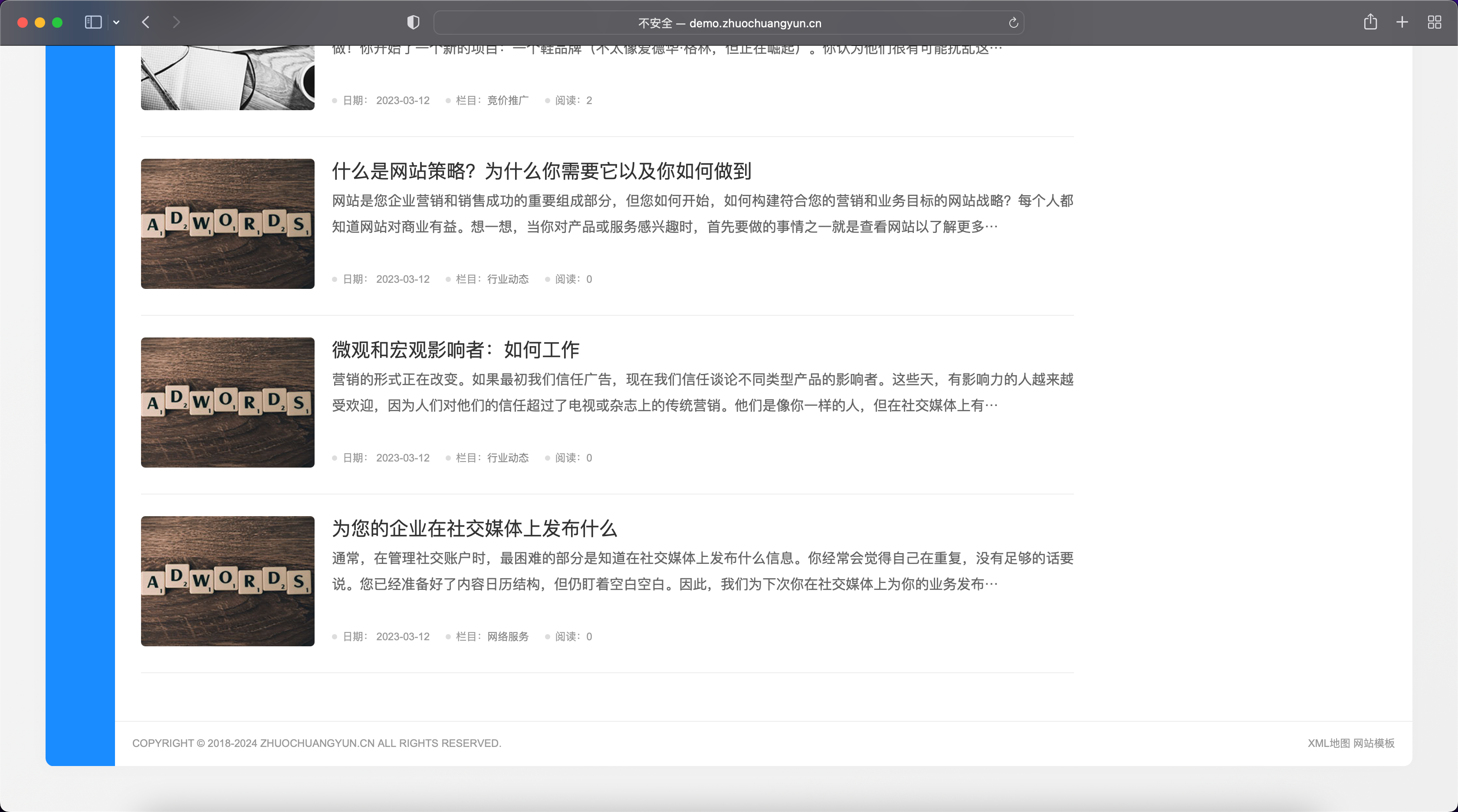1458x812 pixels.
Task: Click the AdWords thumbnail for 微观和宏观影响者 article
Action: [227, 403]
